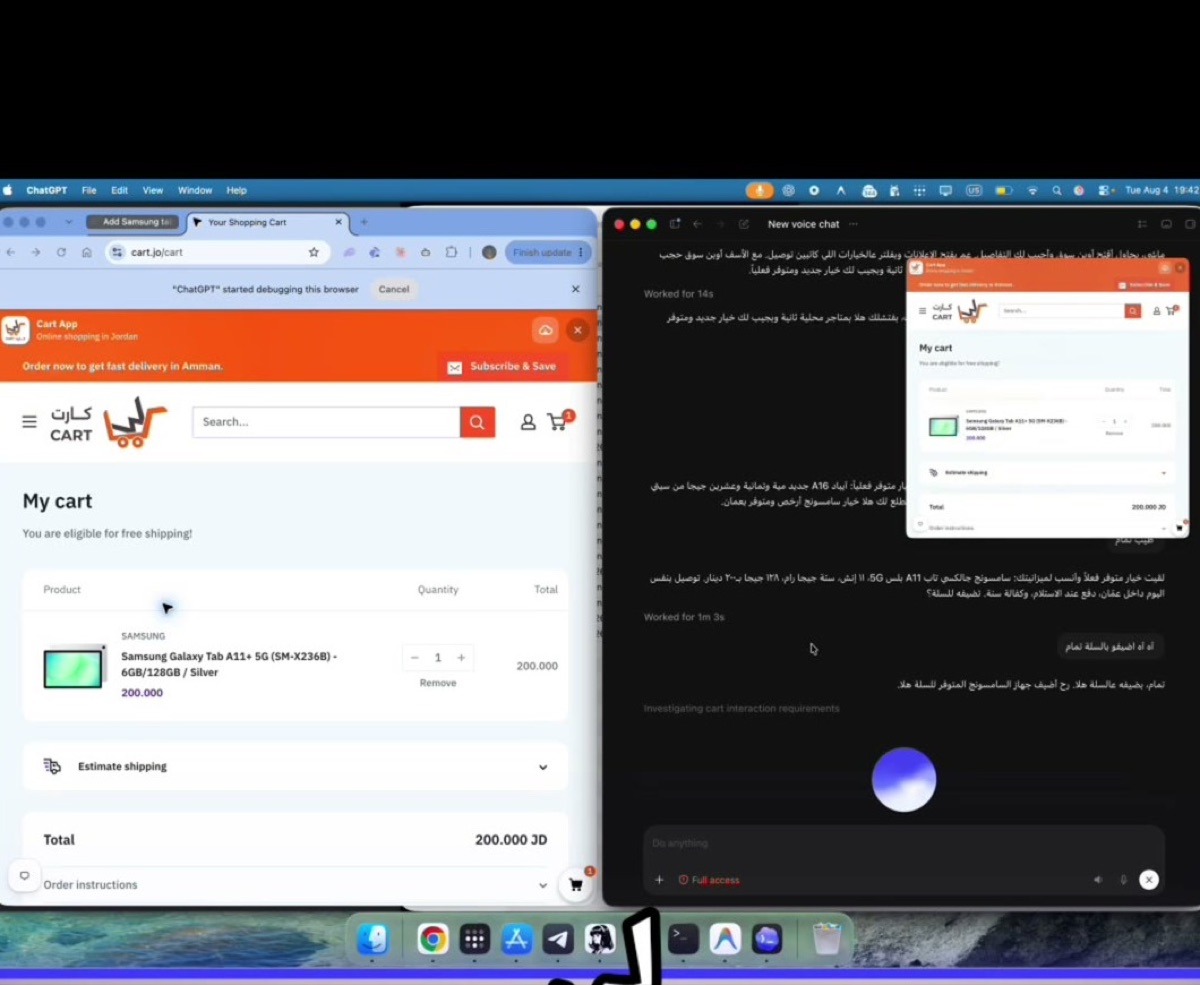Open the Samsung Galaxy Tab A11+ product link
This screenshot has width=1200, height=985.
pyautogui.click(x=229, y=664)
